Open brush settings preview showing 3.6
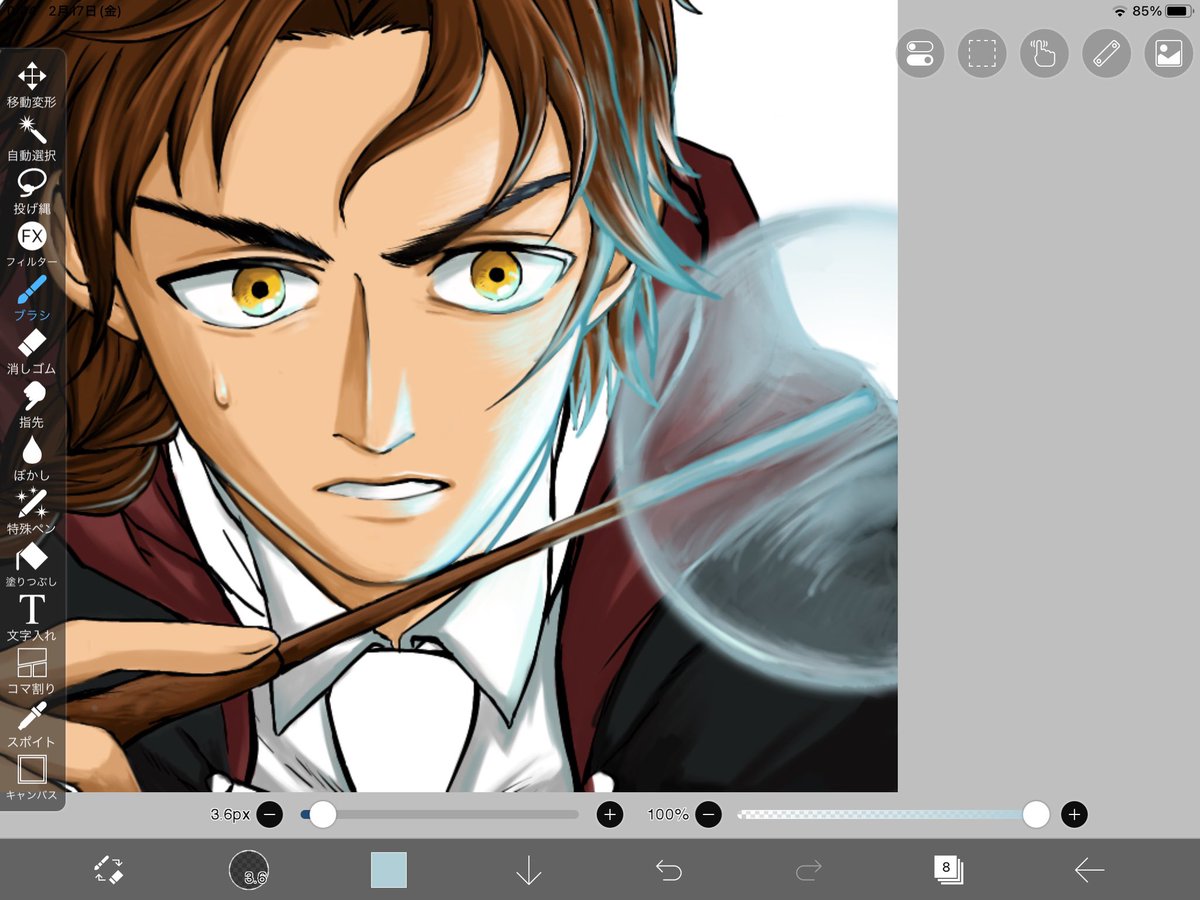Image resolution: width=1200 pixels, height=900 pixels. [249, 870]
